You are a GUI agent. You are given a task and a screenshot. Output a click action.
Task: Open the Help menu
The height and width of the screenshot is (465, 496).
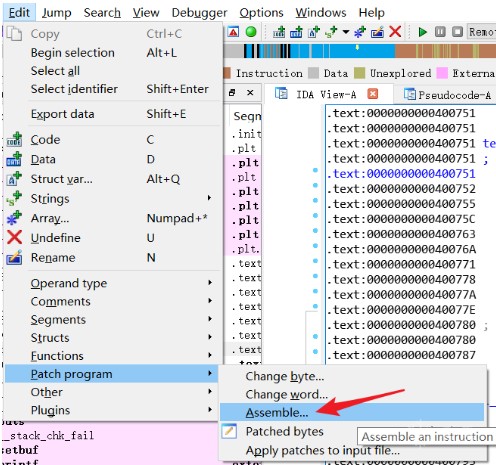click(371, 13)
